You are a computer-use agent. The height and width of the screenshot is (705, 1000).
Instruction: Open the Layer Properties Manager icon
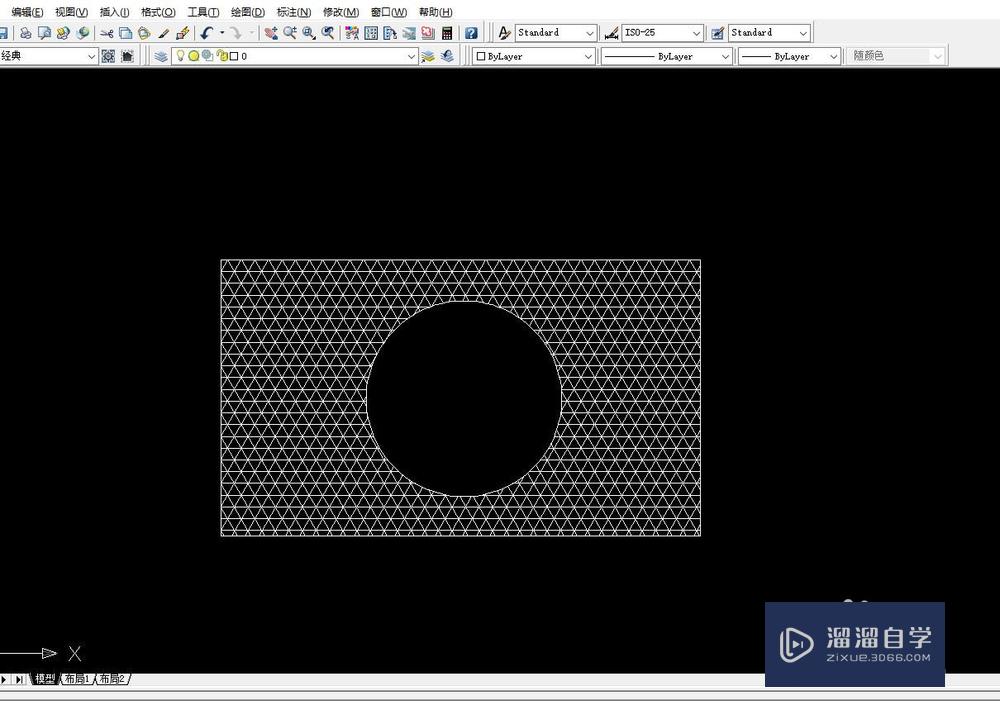pos(161,57)
